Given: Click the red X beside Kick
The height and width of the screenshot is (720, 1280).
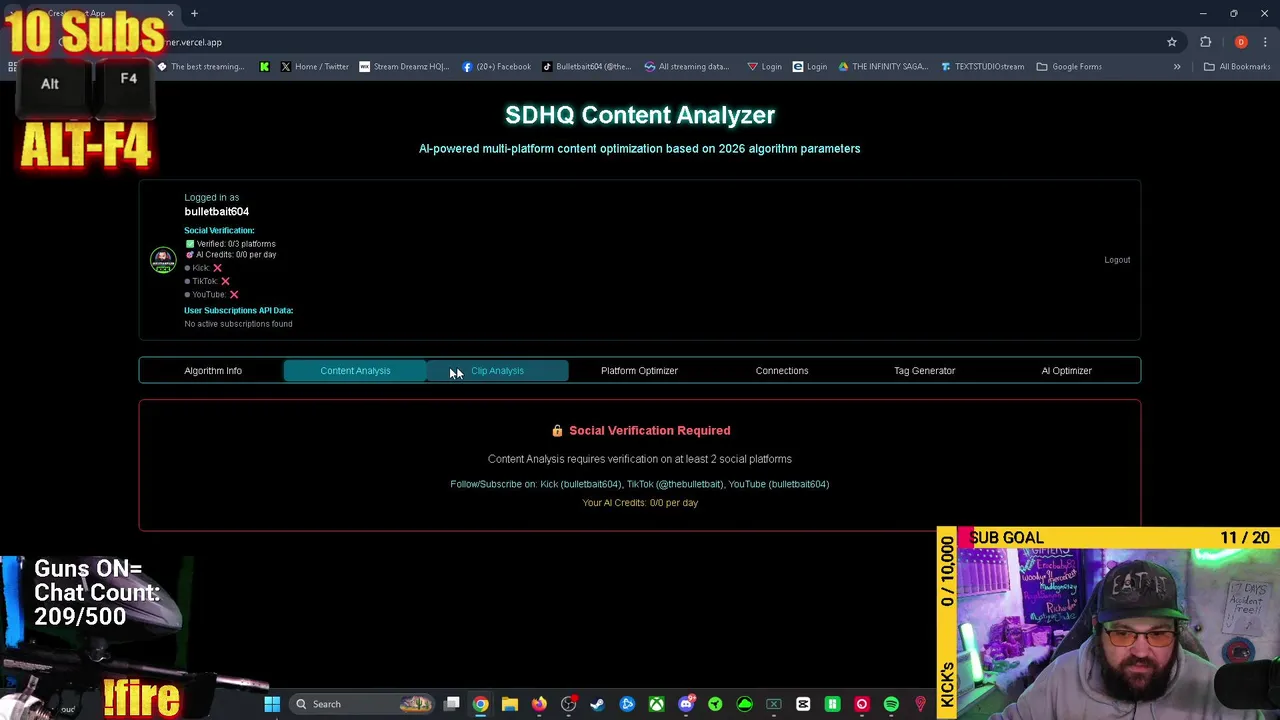Looking at the screenshot, I should (217, 268).
